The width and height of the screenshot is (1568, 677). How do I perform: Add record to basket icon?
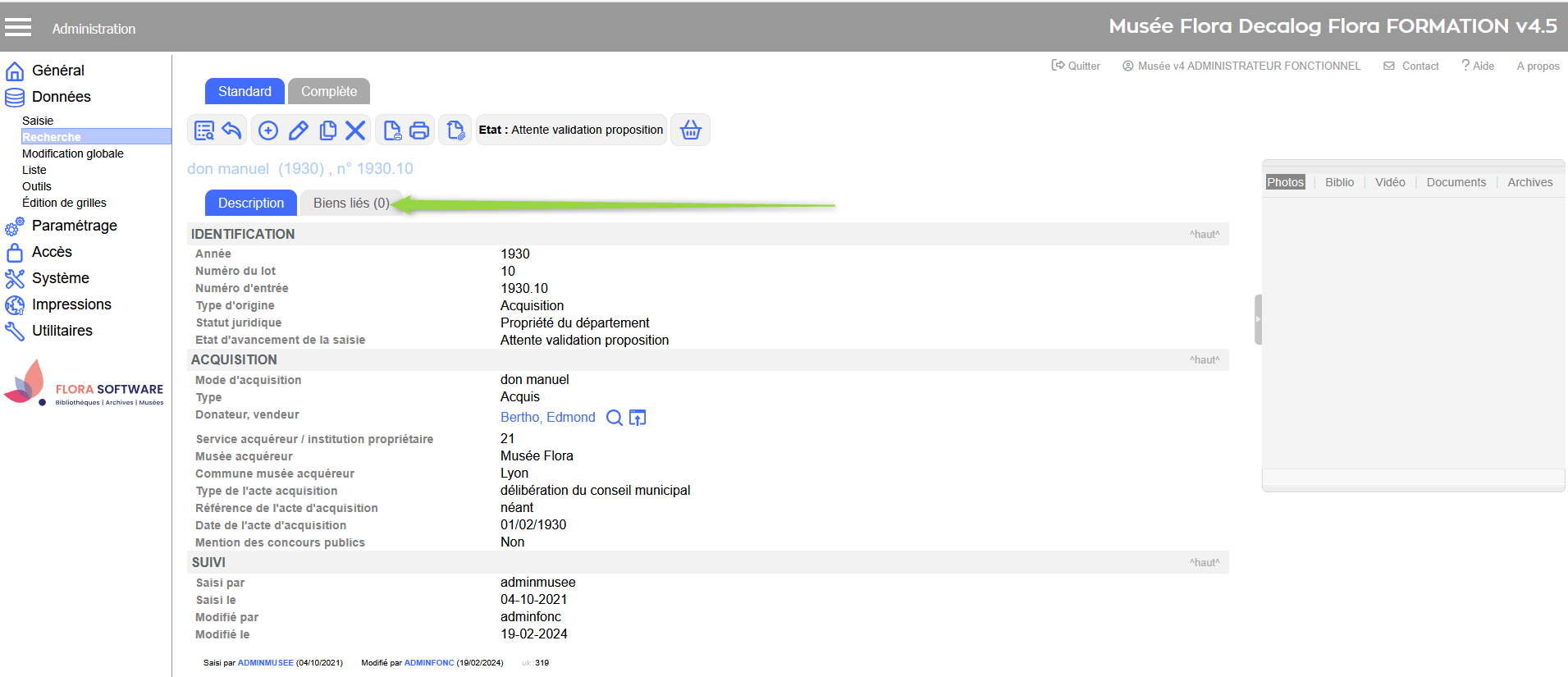691,130
